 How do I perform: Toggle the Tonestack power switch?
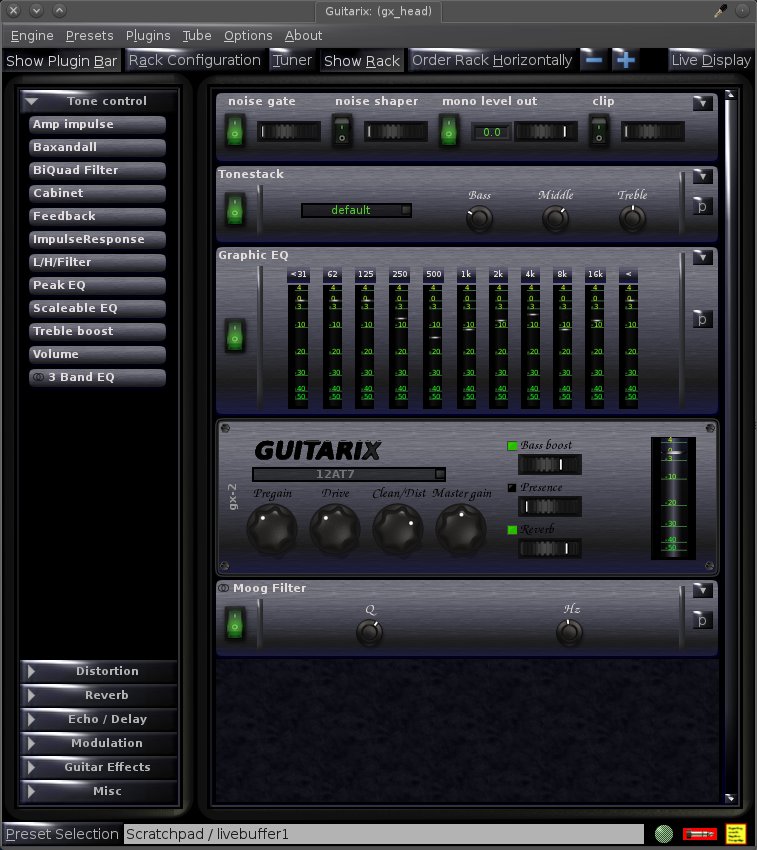(x=235, y=210)
